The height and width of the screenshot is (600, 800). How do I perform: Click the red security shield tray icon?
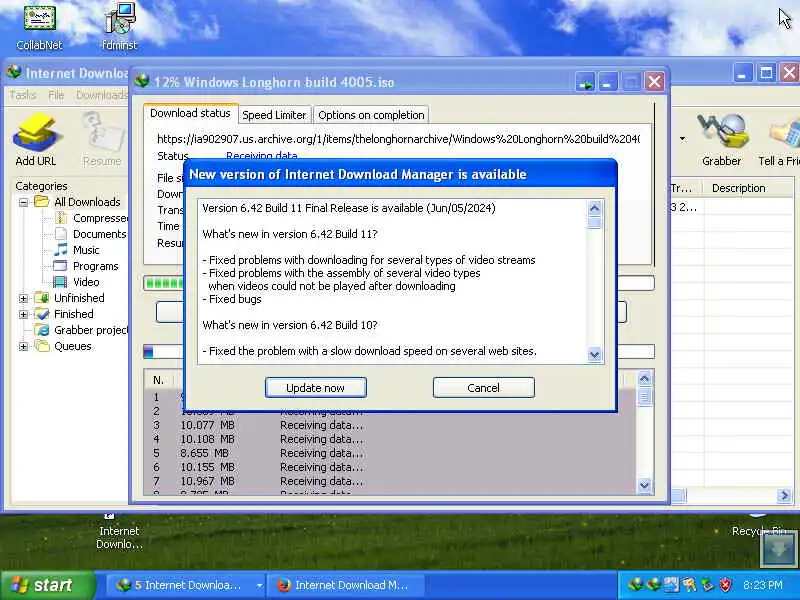tap(726, 585)
